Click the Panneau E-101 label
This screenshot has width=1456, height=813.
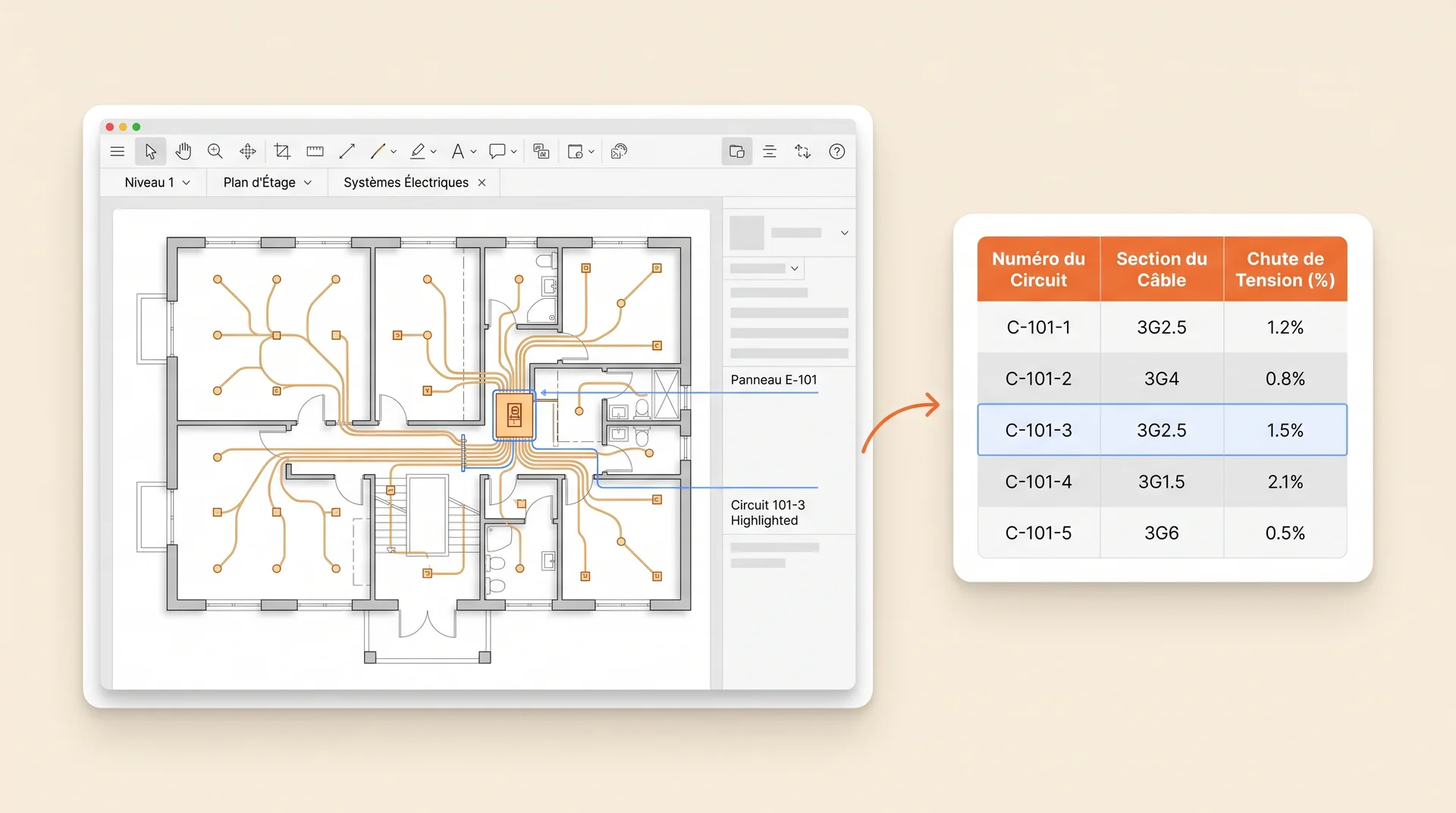pos(773,380)
